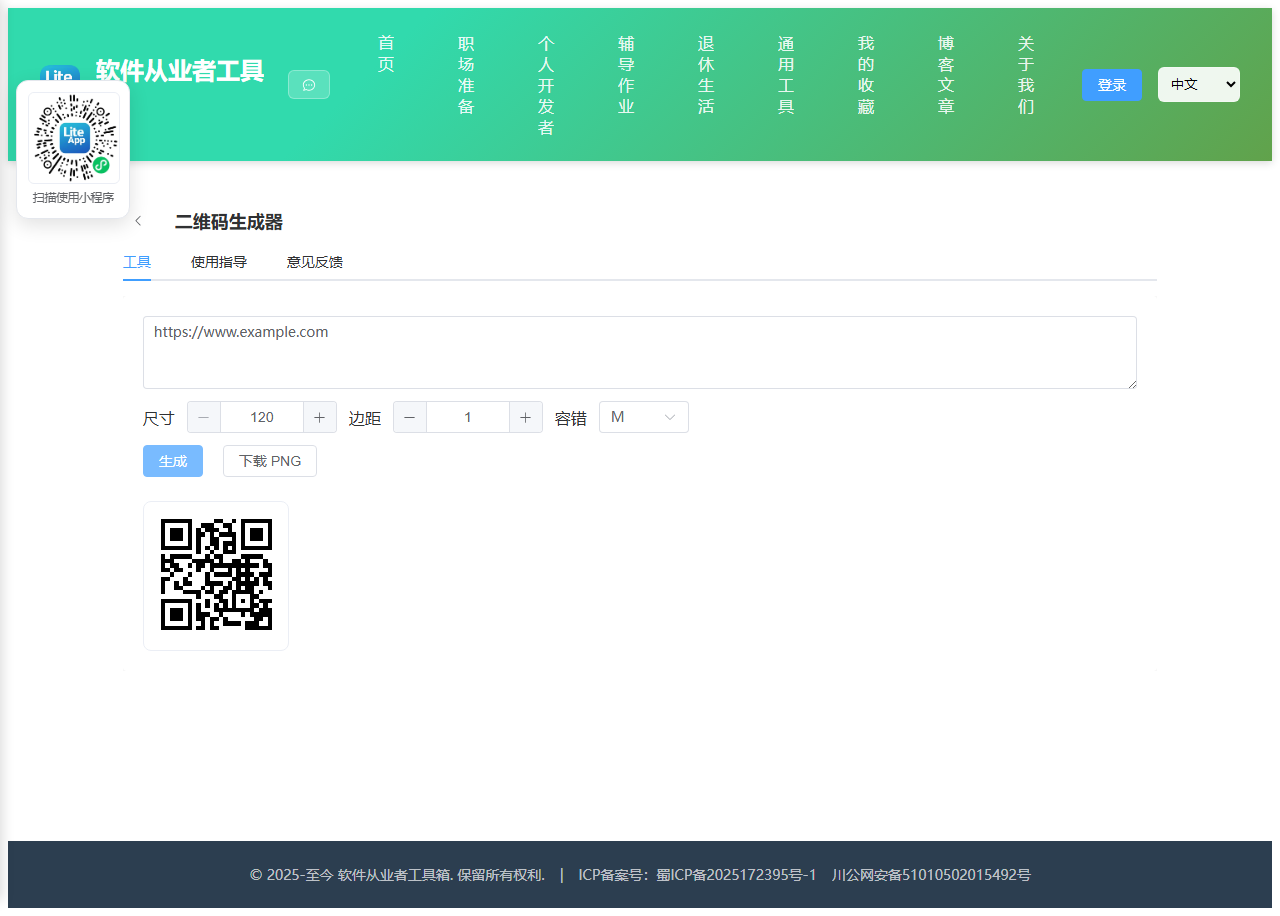Image resolution: width=1280 pixels, height=916 pixels.
Task: Open the 辅导作业 nav item
Action: click(x=626, y=75)
